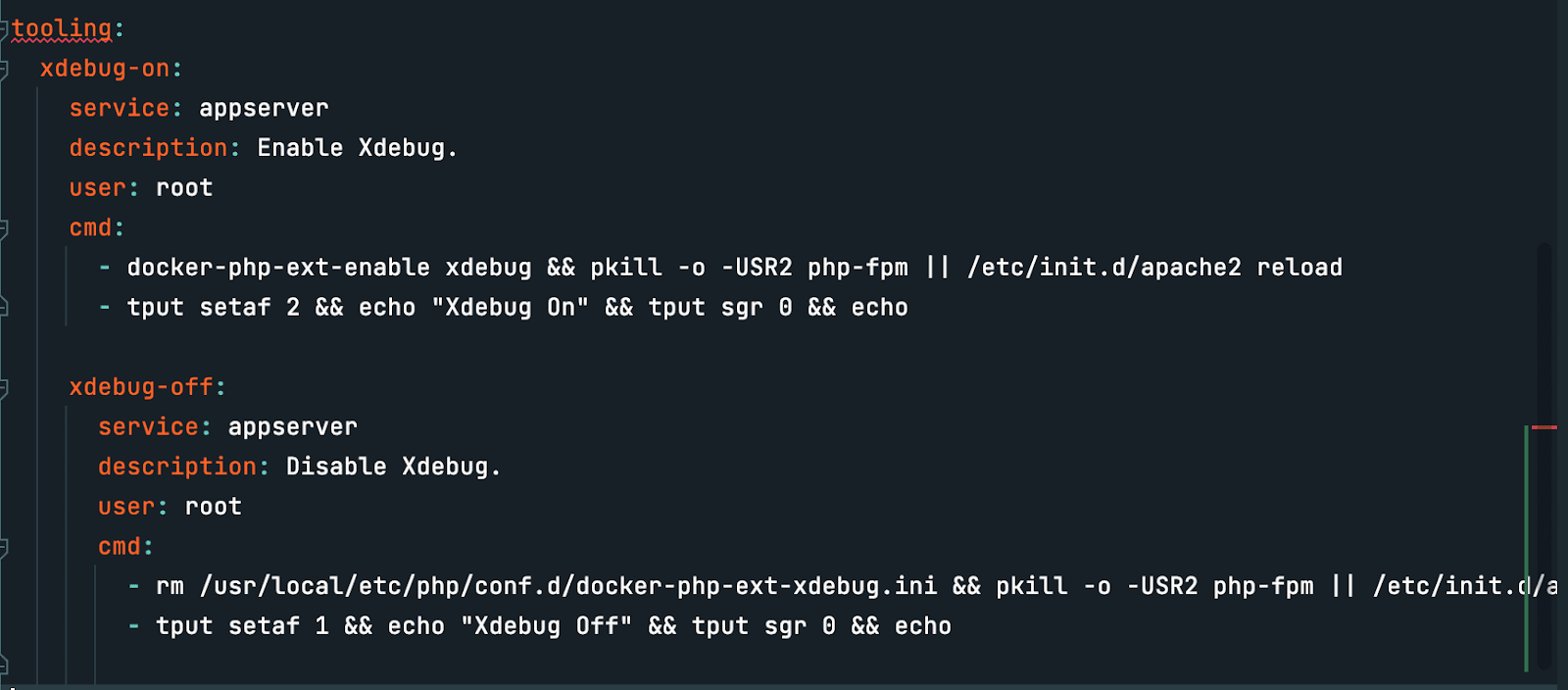Click "appserver" value under xdebug-on
The height and width of the screenshot is (690, 1568).
coord(264,109)
